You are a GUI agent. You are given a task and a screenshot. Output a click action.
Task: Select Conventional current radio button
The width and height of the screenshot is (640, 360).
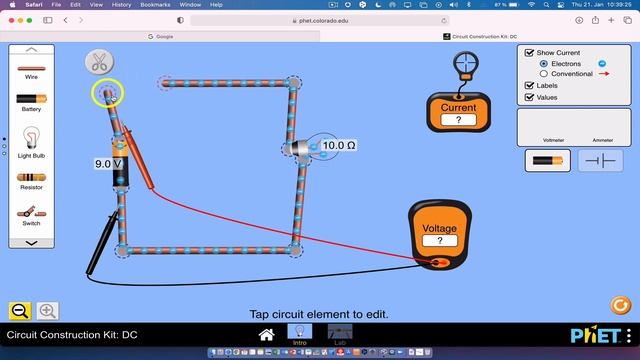click(x=544, y=74)
